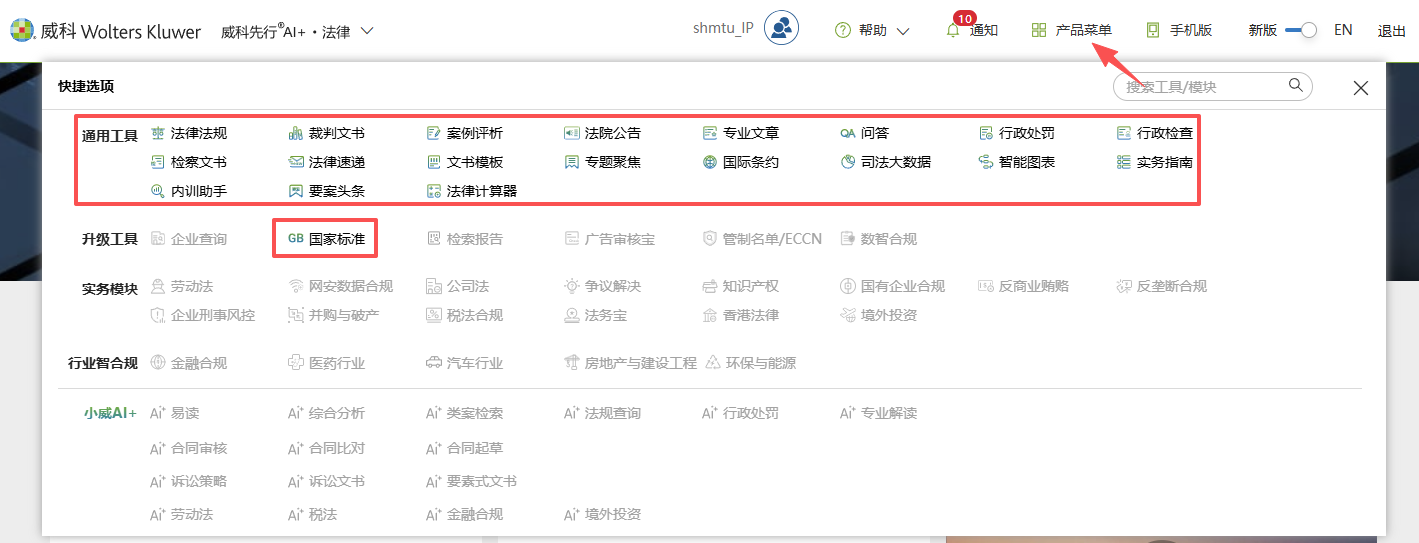
Task: Open 司法大数据 tool
Action: 895,162
